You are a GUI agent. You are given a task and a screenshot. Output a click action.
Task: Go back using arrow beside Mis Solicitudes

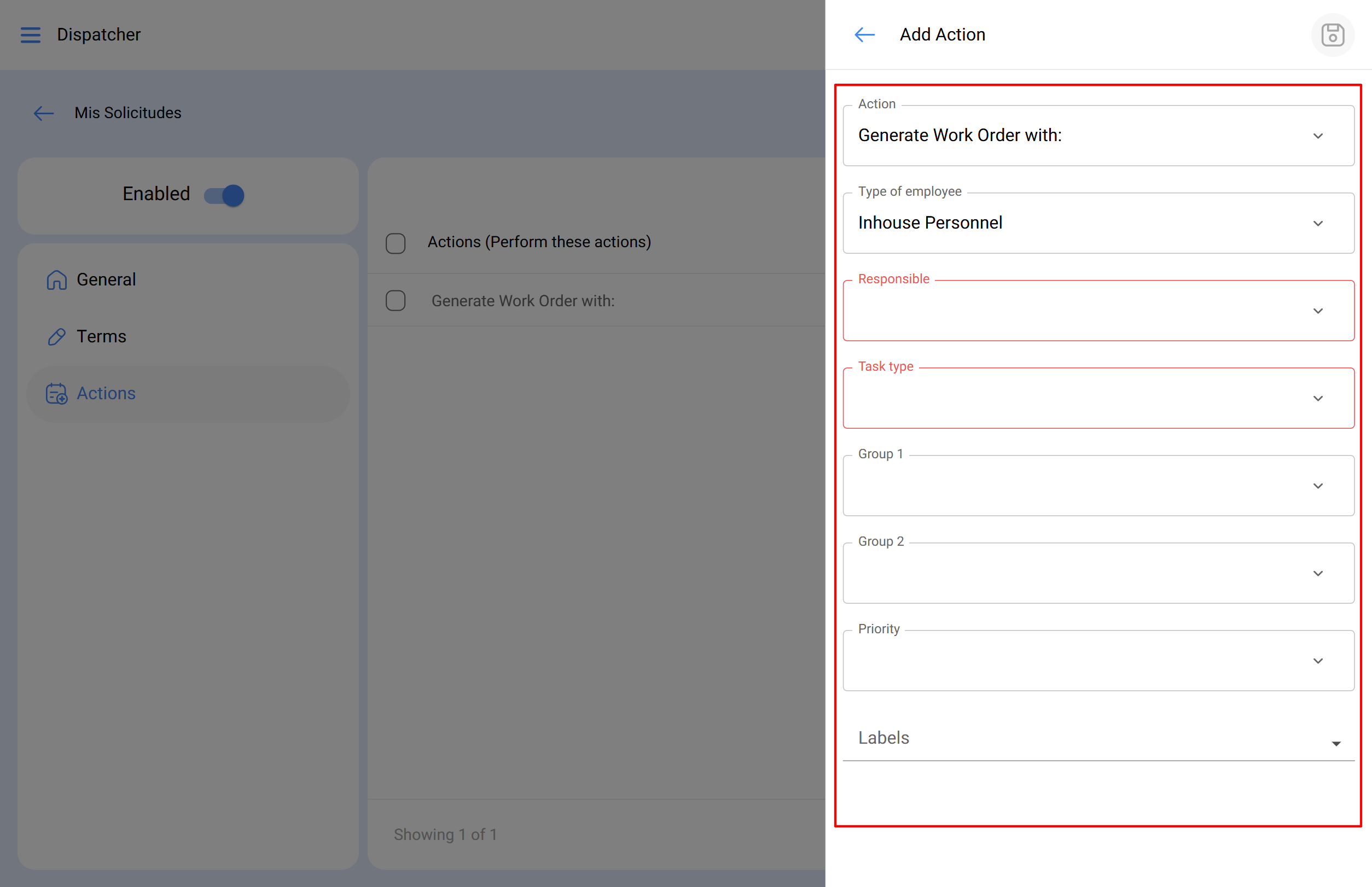44,113
